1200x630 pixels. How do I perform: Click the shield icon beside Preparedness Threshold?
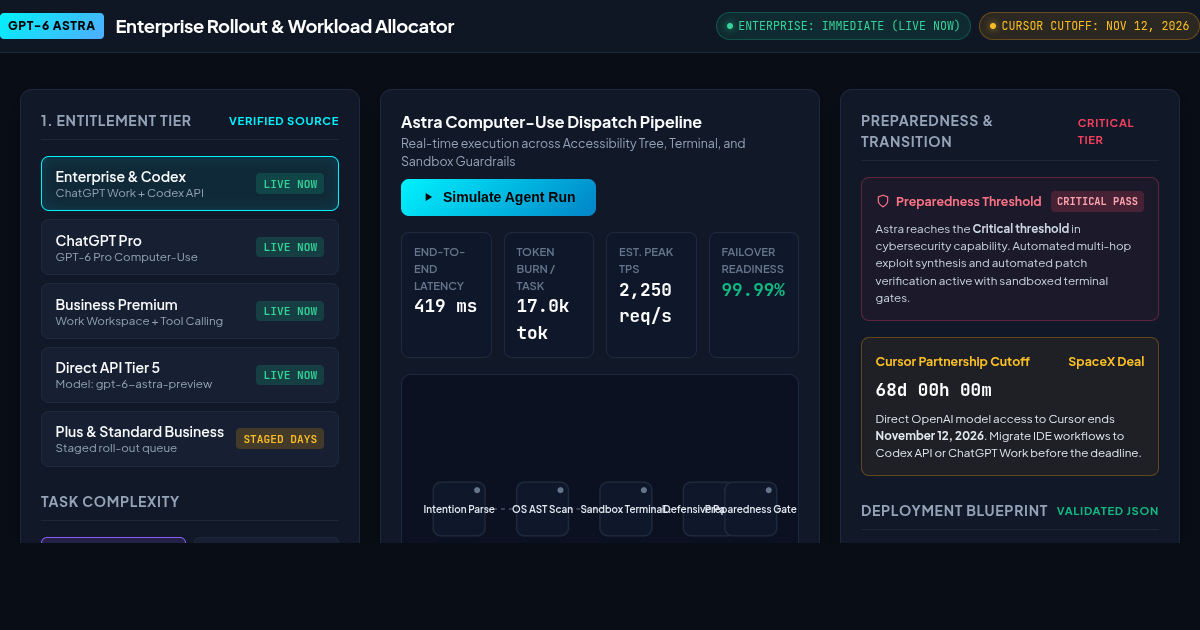tap(882, 201)
